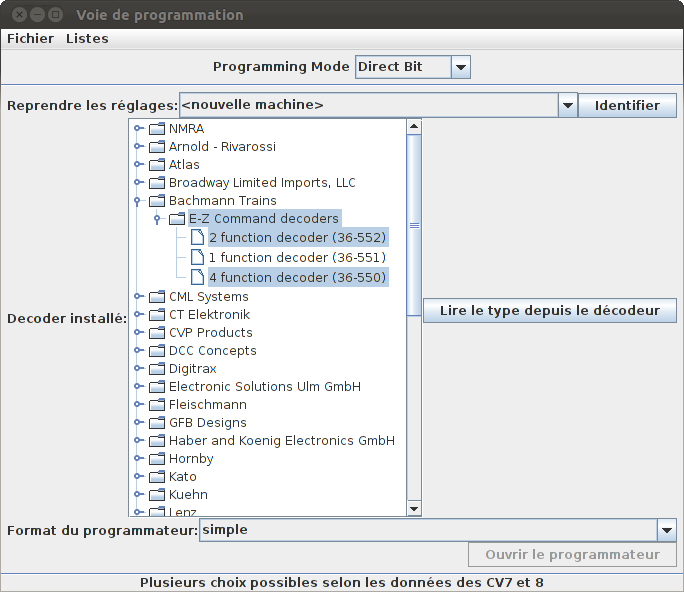Viewport: 684px width, 592px height.
Task: Click the Kato folder icon
Action: [157, 477]
